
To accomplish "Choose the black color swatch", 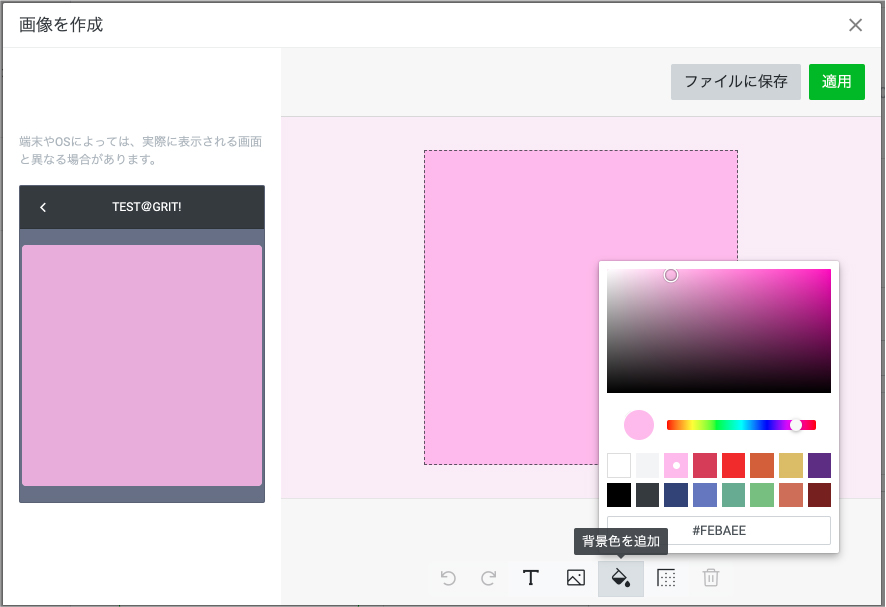I will 619,495.
